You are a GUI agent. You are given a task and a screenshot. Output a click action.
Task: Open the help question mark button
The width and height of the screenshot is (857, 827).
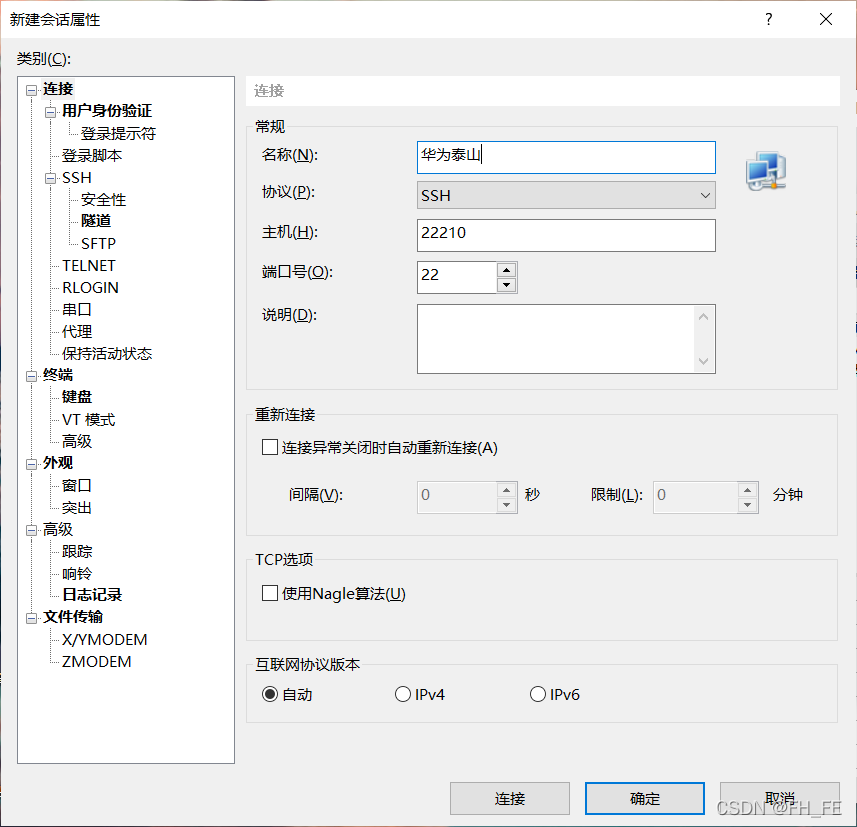pyautogui.click(x=768, y=19)
